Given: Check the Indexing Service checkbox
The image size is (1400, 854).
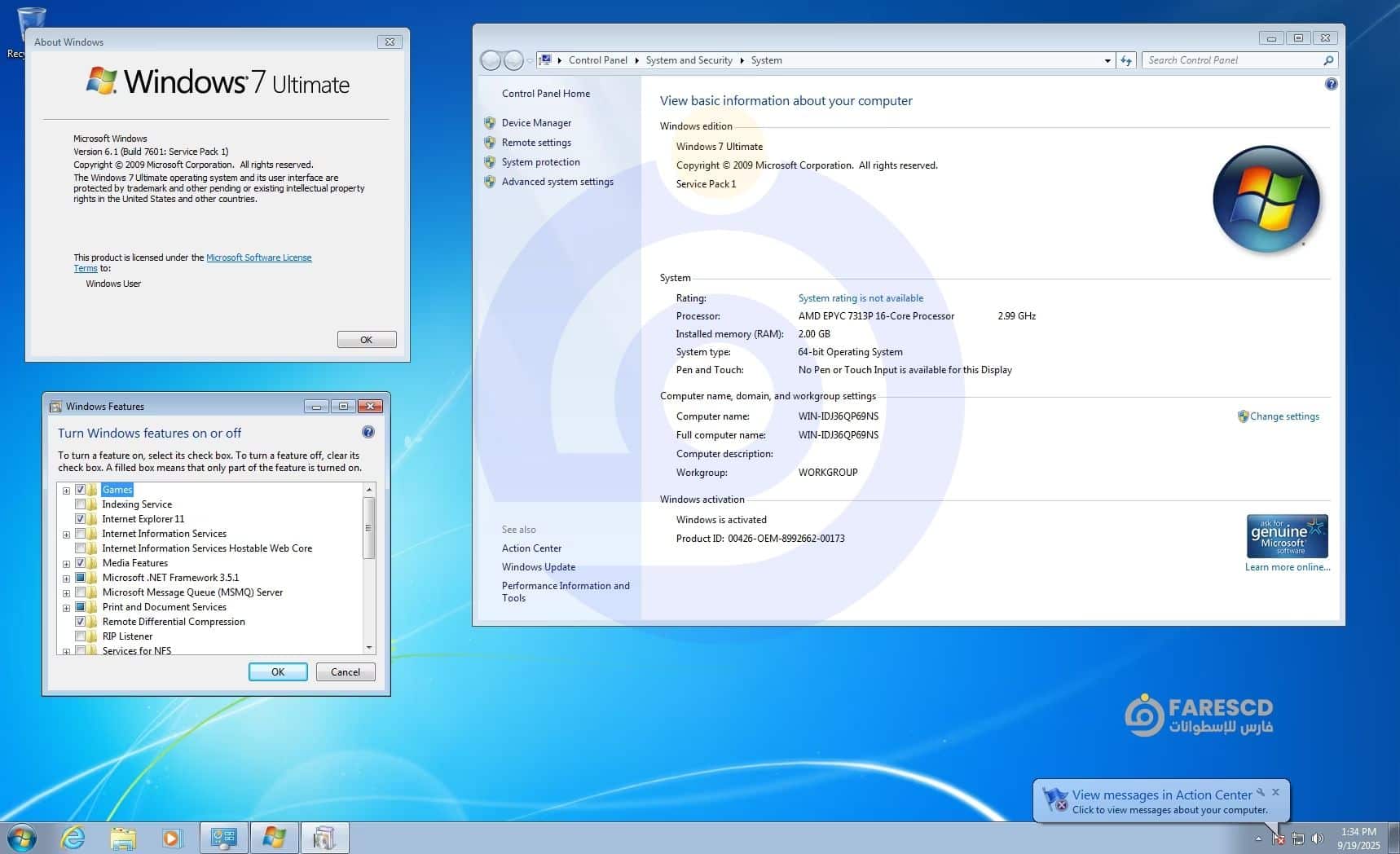Looking at the screenshot, I should (81, 504).
